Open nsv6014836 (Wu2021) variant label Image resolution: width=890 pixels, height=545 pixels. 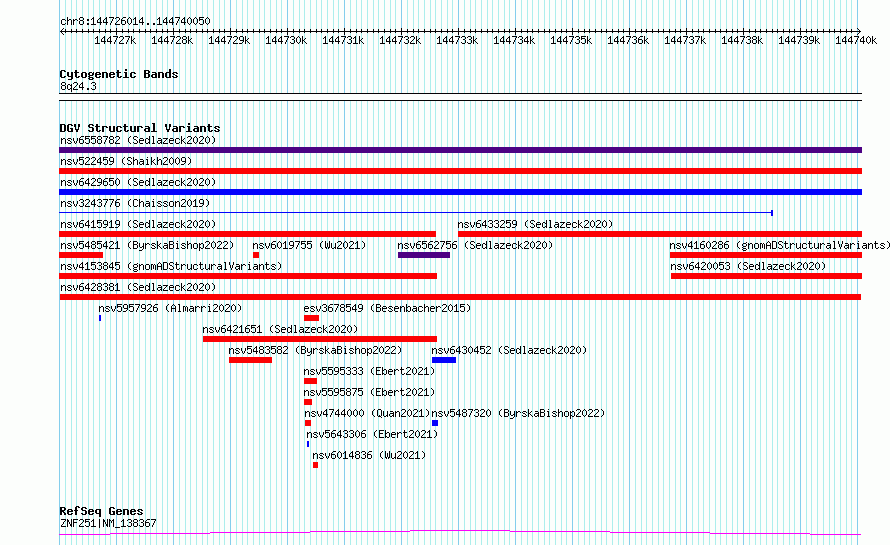click(x=369, y=455)
